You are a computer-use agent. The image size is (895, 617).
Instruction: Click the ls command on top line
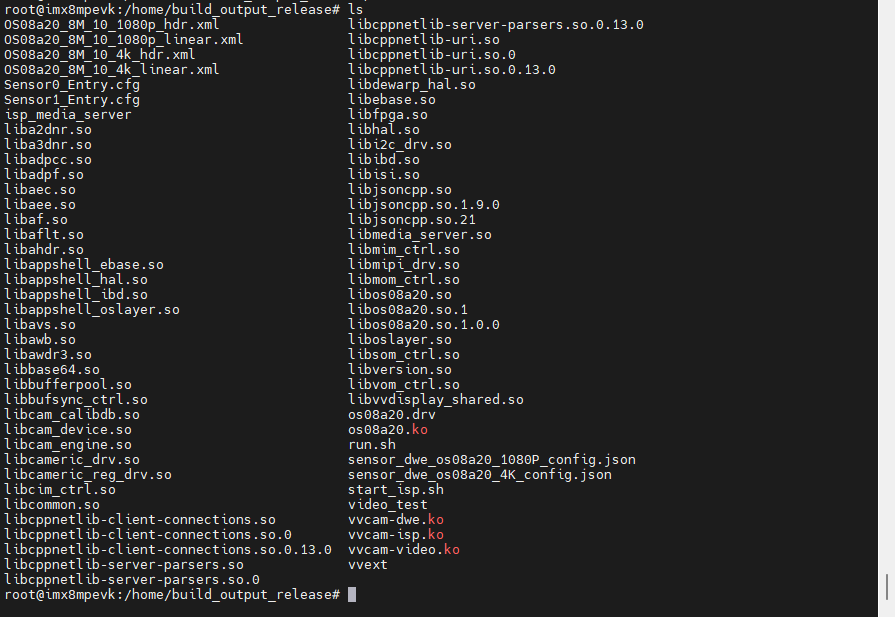pyautogui.click(x=356, y=10)
